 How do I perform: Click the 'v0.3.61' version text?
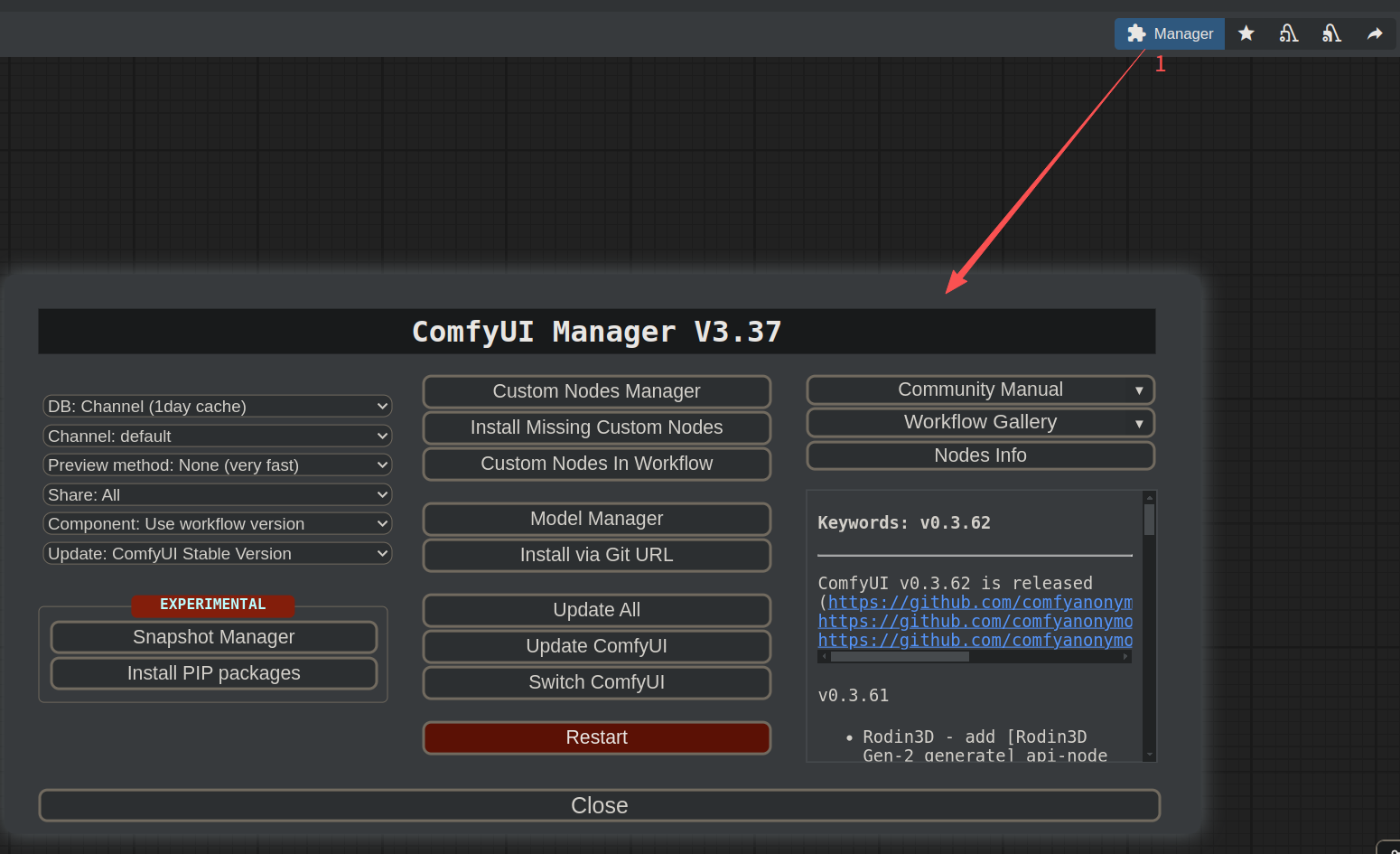point(854,696)
